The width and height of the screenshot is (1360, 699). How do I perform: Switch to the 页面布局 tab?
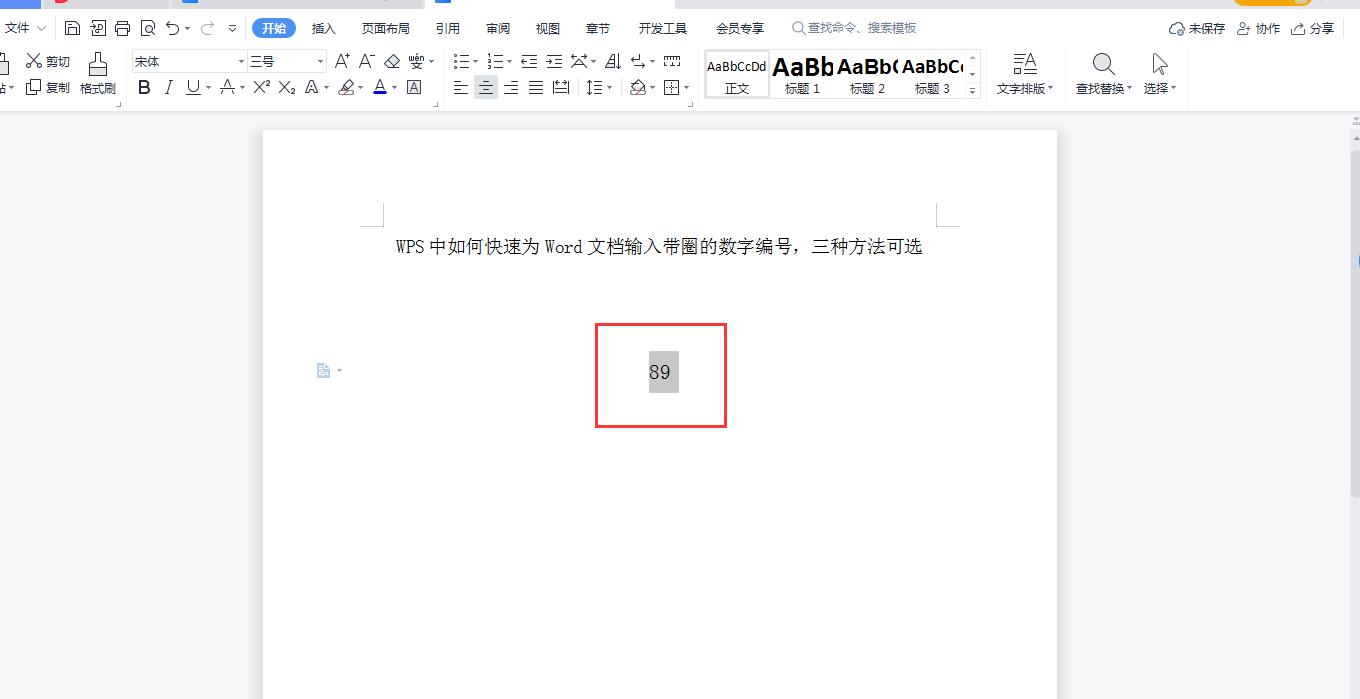coord(386,28)
